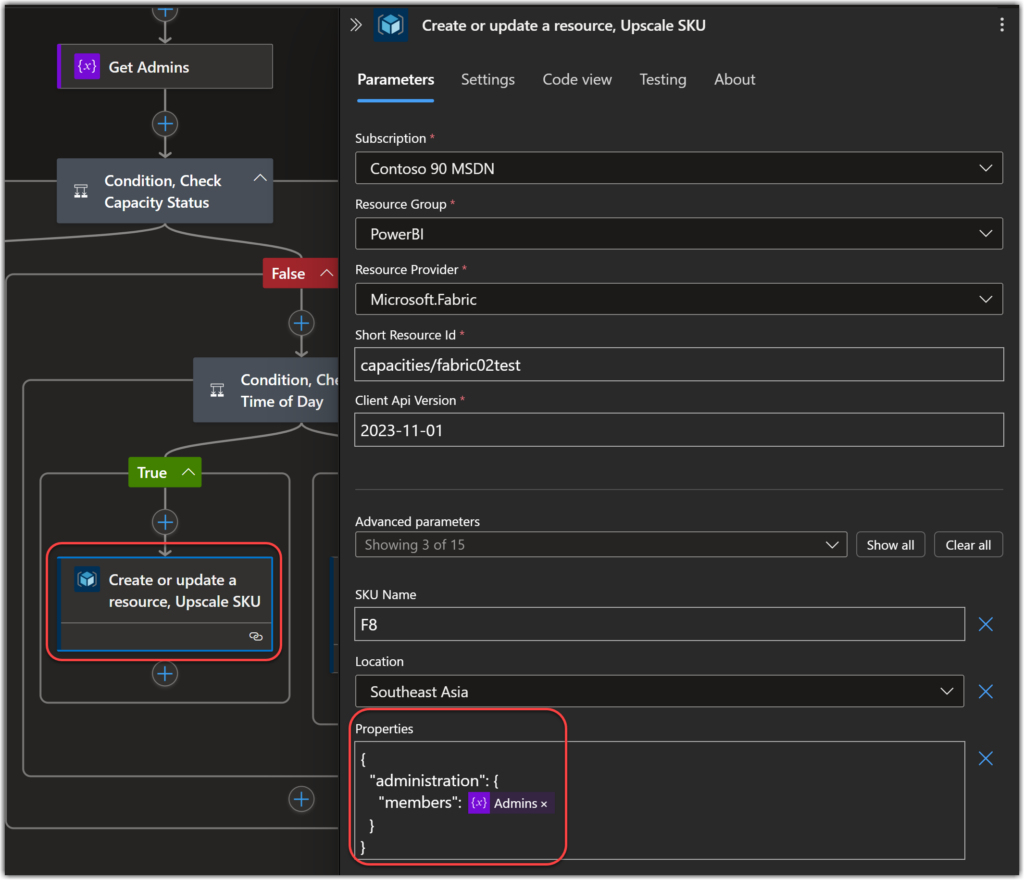Viewport: 1024px width, 880px height.
Task: Click the connection link icon on Upscale SKU
Action: click(x=256, y=636)
